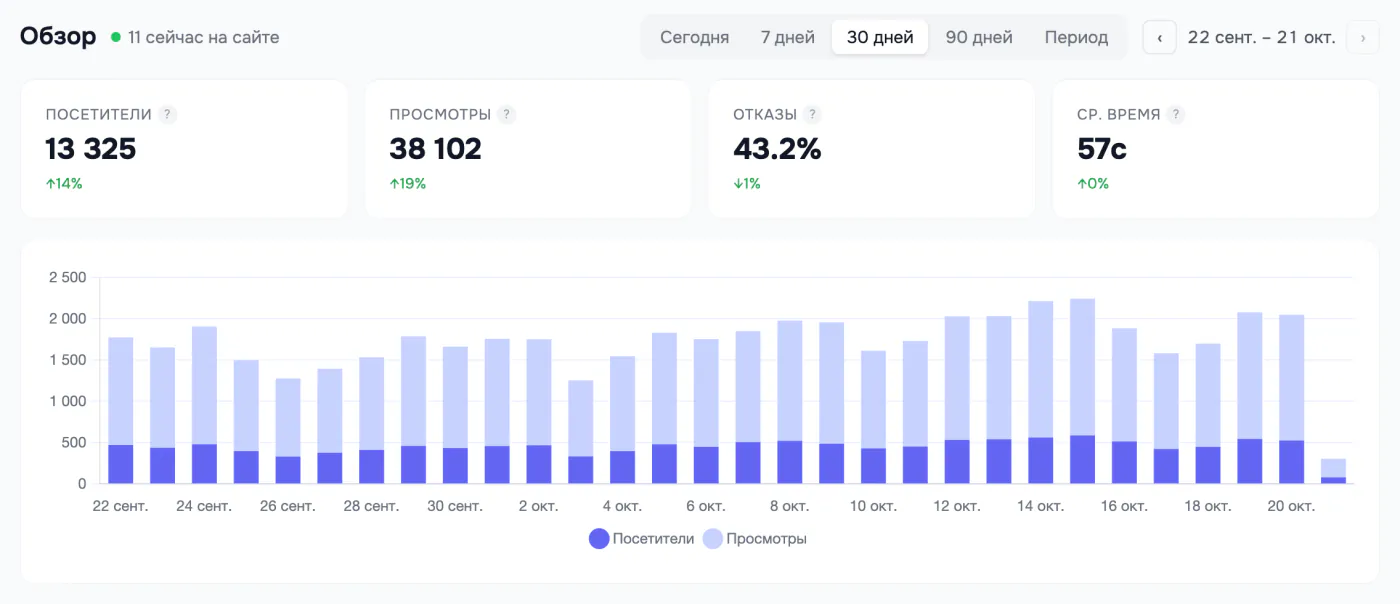
Task: Select the Сегодня period tab
Action: [694, 37]
